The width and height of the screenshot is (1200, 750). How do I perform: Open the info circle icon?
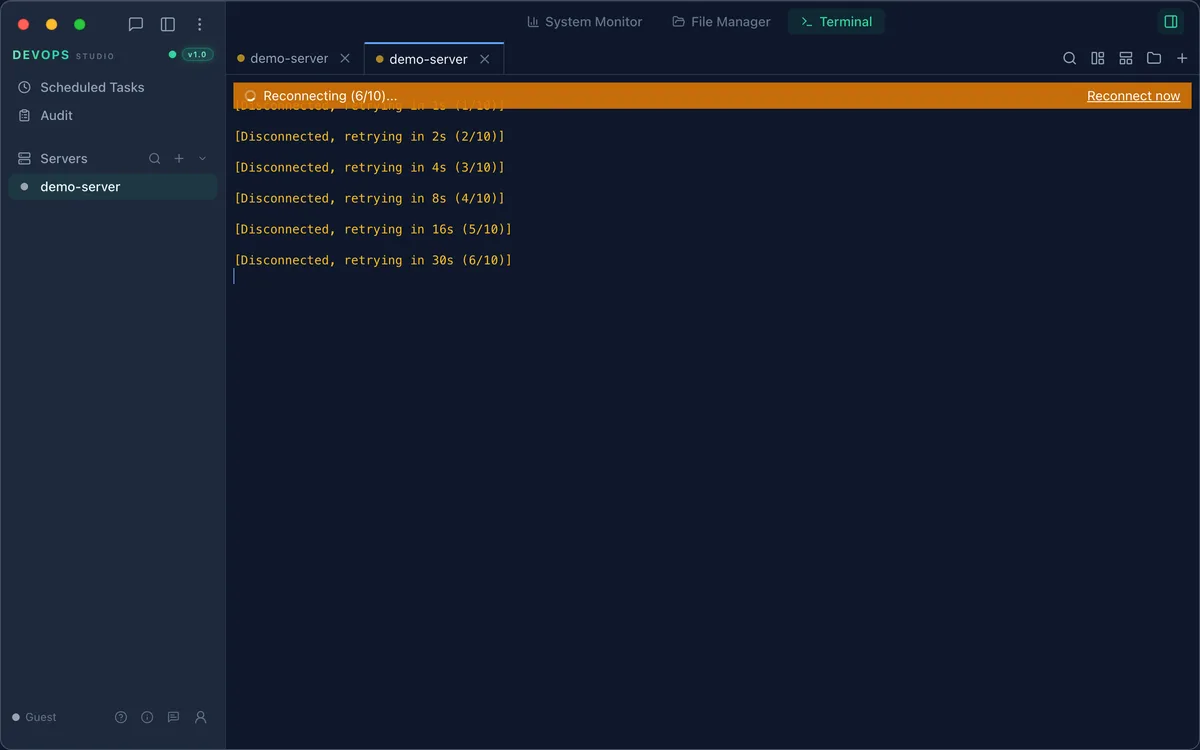[x=147, y=717]
